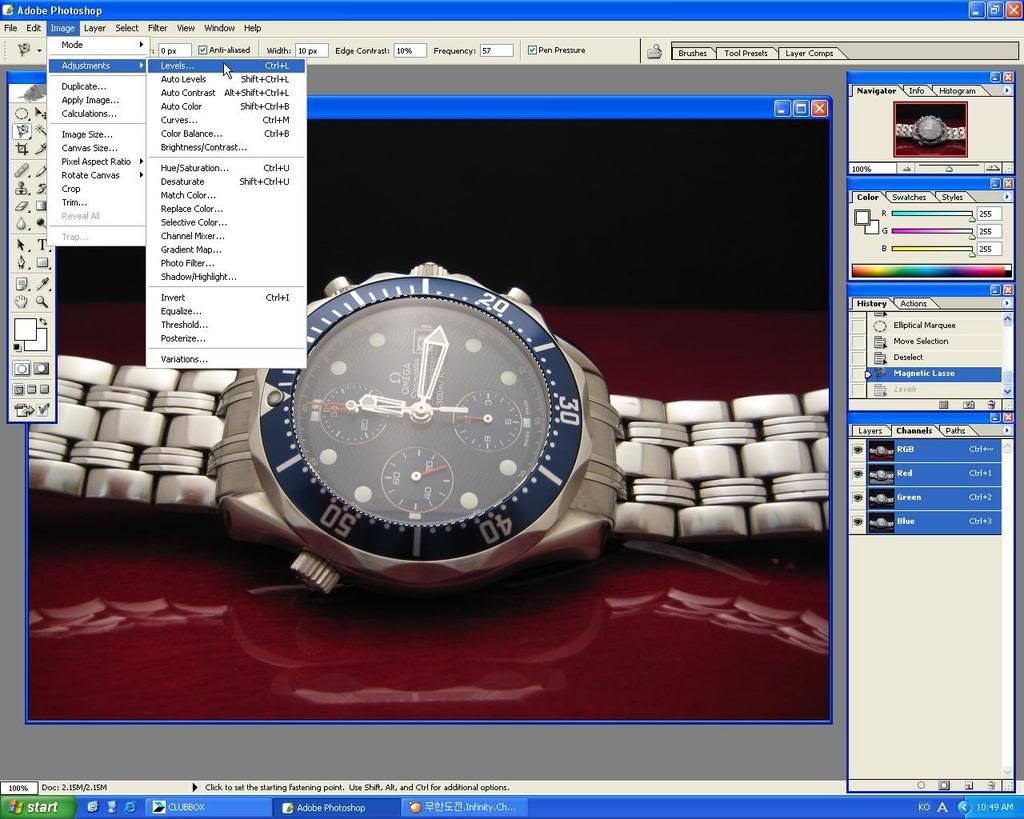Open the Navigator panel options menu arrow
Image resolution: width=1024 pixels, height=819 pixels.
(1006, 91)
